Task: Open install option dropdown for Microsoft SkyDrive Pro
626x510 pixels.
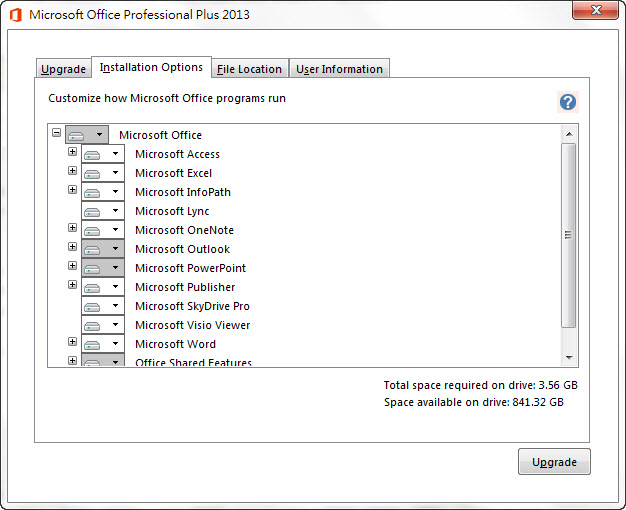Action: tap(103, 306)
